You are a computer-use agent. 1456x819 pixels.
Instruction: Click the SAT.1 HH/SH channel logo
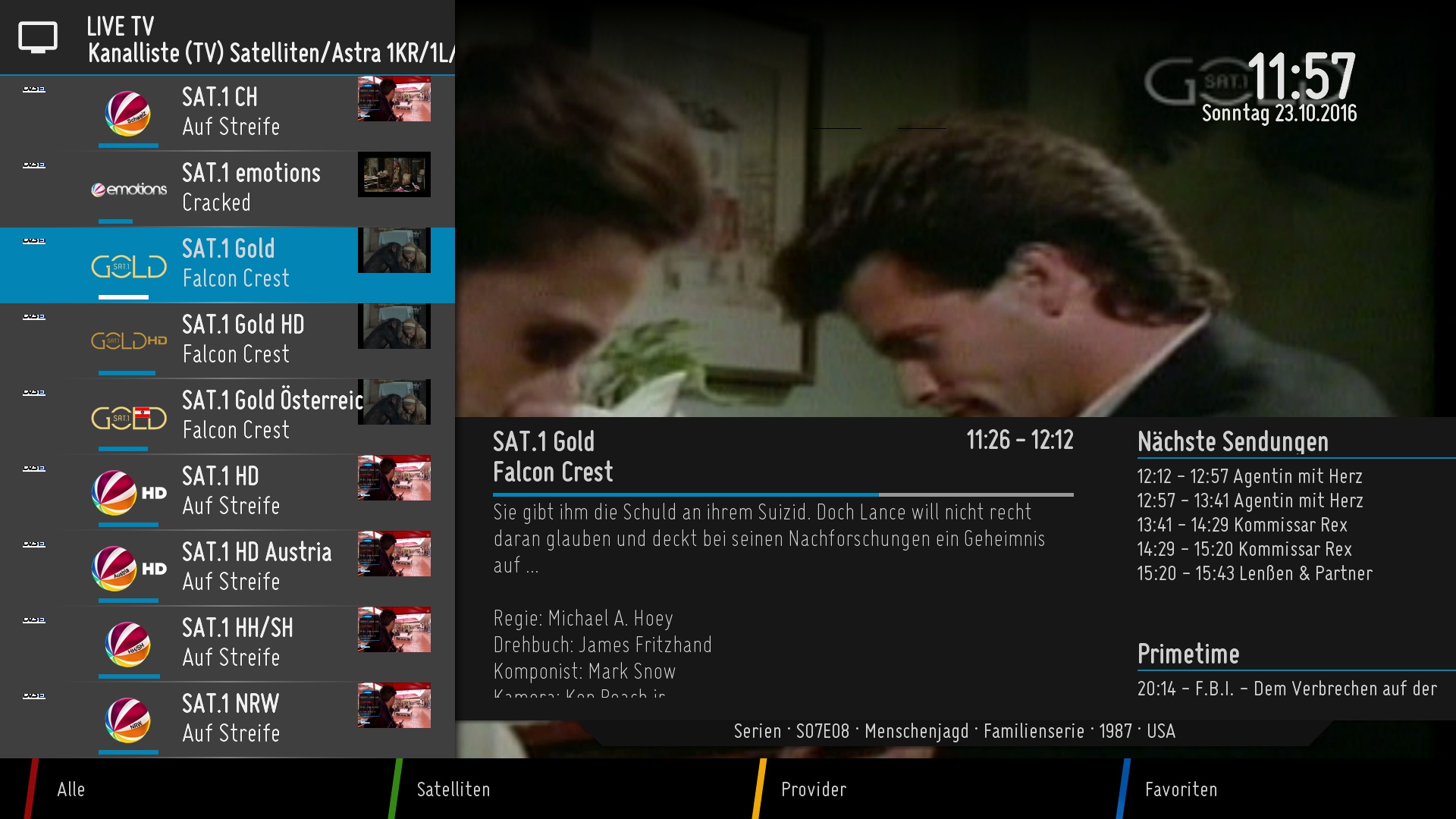click(127, 645)
